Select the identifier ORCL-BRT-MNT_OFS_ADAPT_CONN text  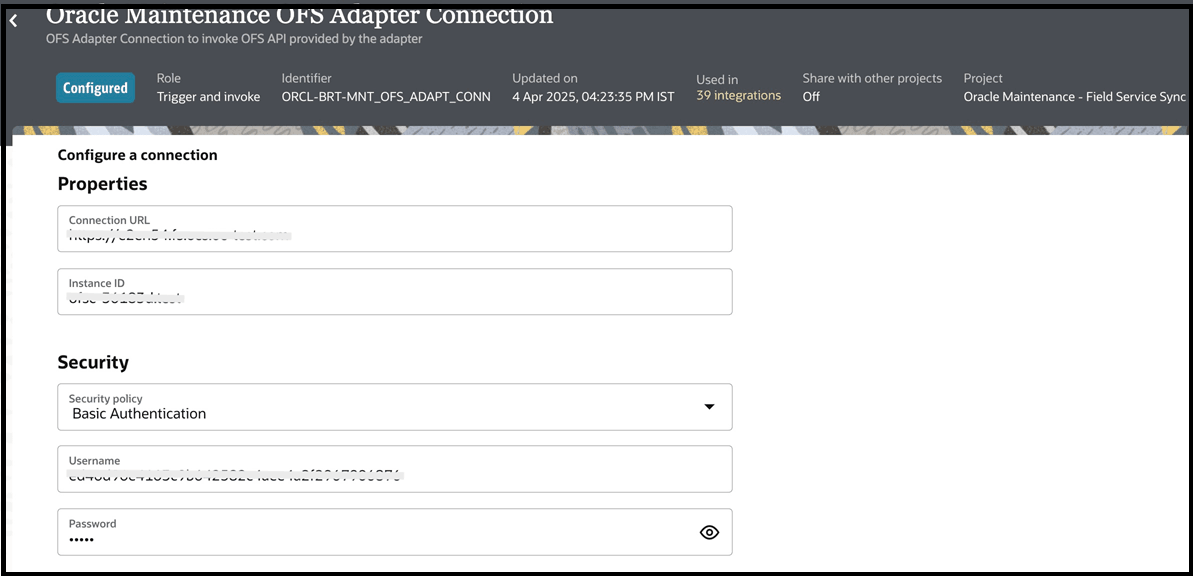coord(386,97)
